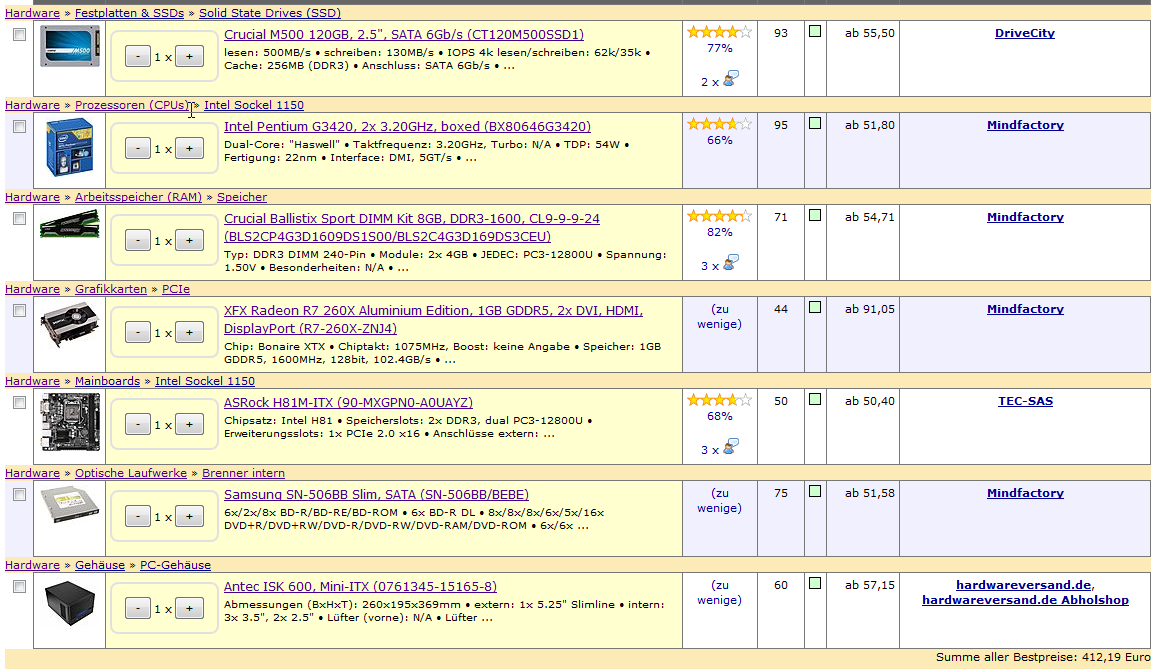Viewport: 1157px width, 669px height.
Task: Visit Mindfactory link for Intel Pentium
Action: tap(1025, 125)
